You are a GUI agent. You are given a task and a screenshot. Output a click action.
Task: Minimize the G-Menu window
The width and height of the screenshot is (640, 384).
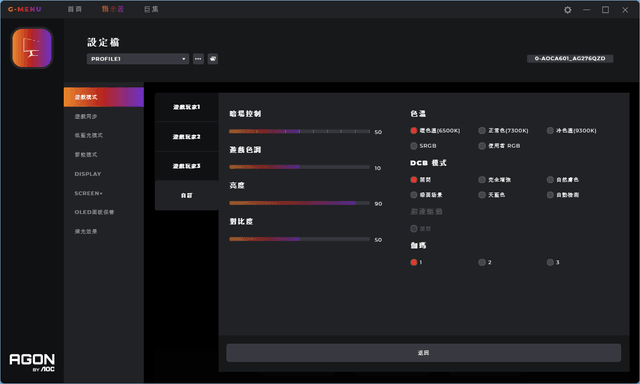pyautogui.click(x=587, y=10)
